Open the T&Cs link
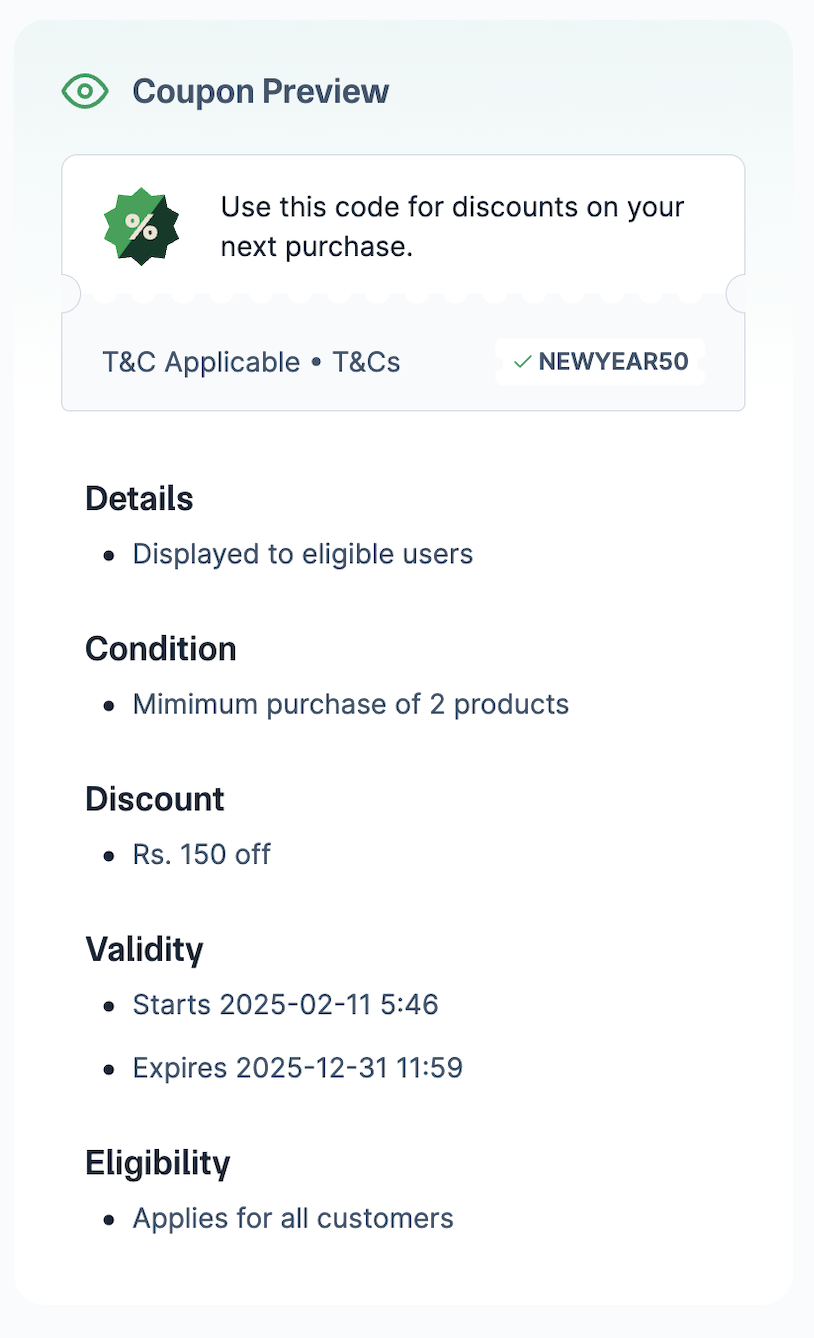The width and height of the screenshot is (814, 1338). point(366,362)
